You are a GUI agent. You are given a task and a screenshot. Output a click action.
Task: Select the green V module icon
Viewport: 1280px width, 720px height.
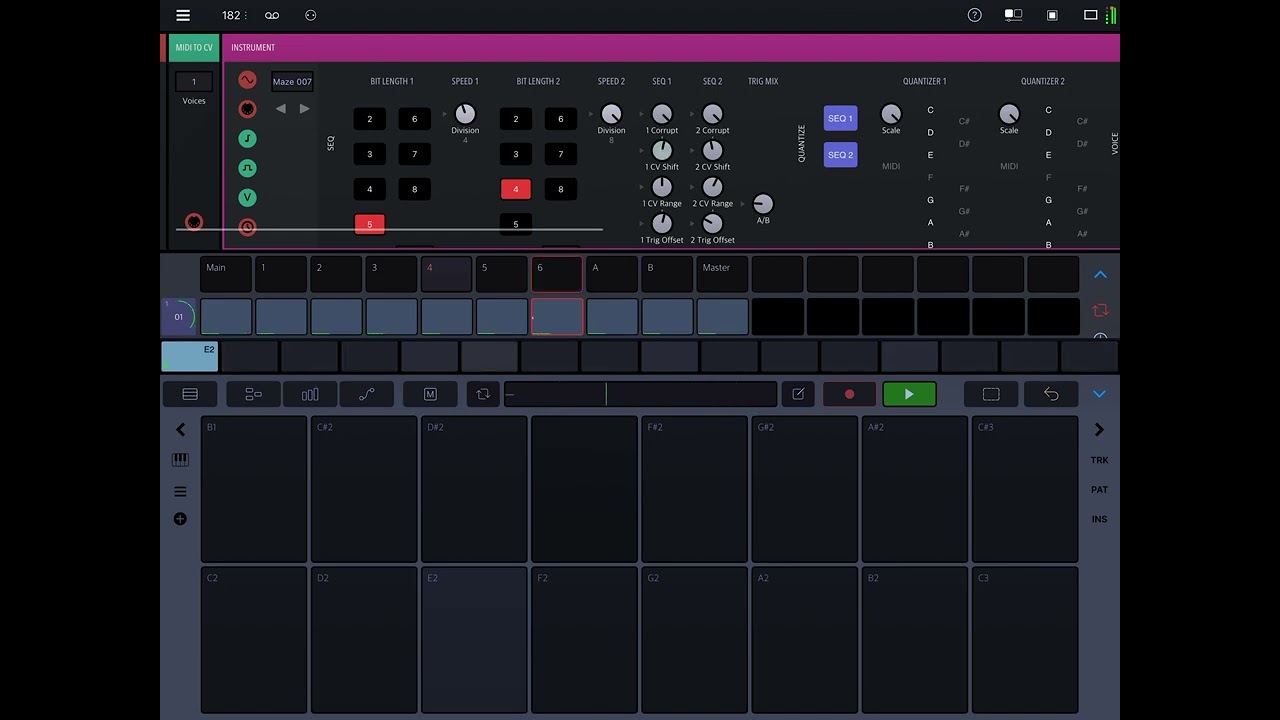tap(247, 198)
